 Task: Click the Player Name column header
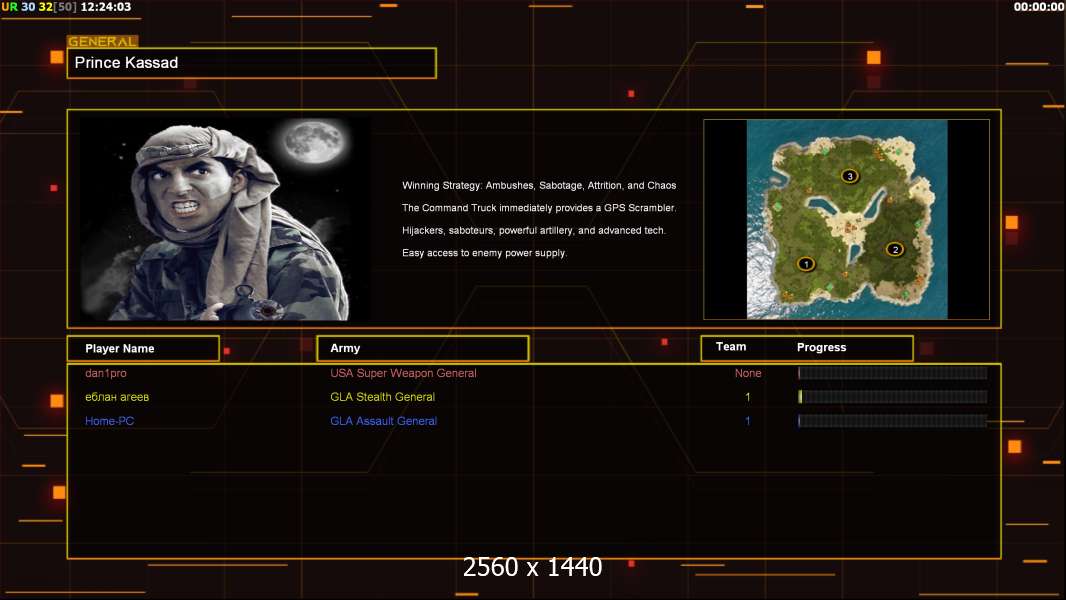pos(143,349)
